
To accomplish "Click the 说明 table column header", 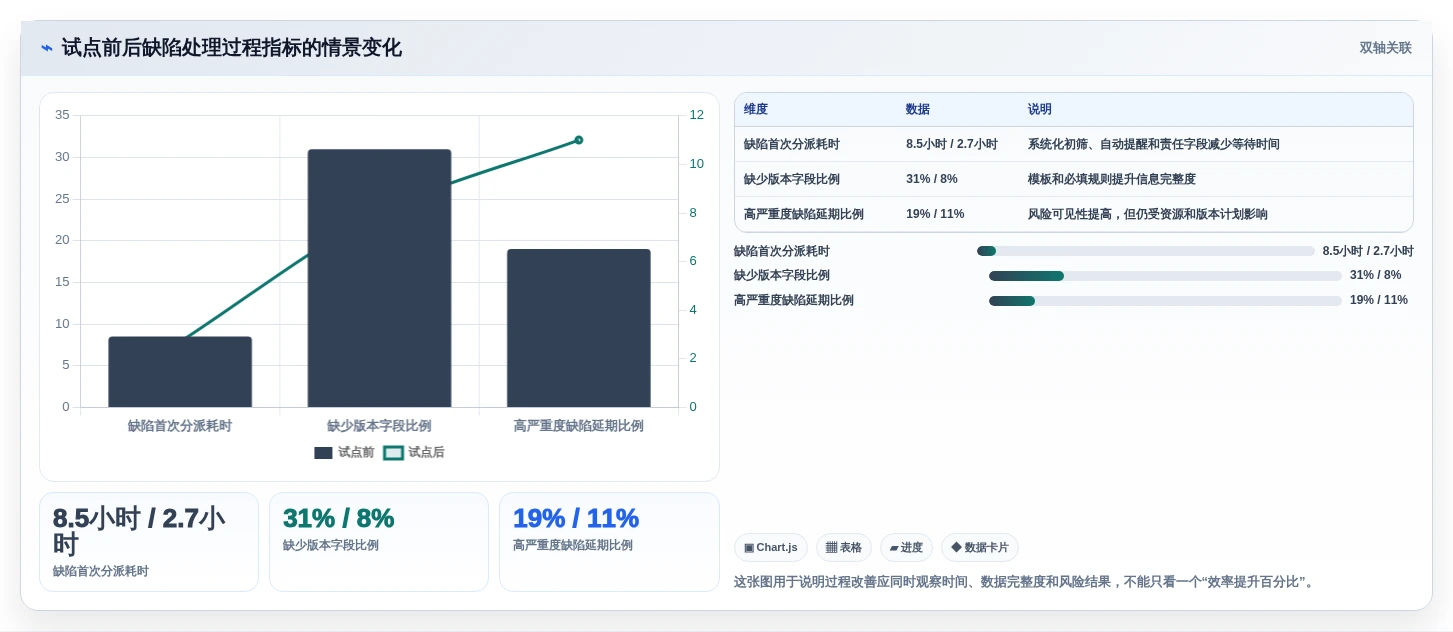I will coord(1040,110).
